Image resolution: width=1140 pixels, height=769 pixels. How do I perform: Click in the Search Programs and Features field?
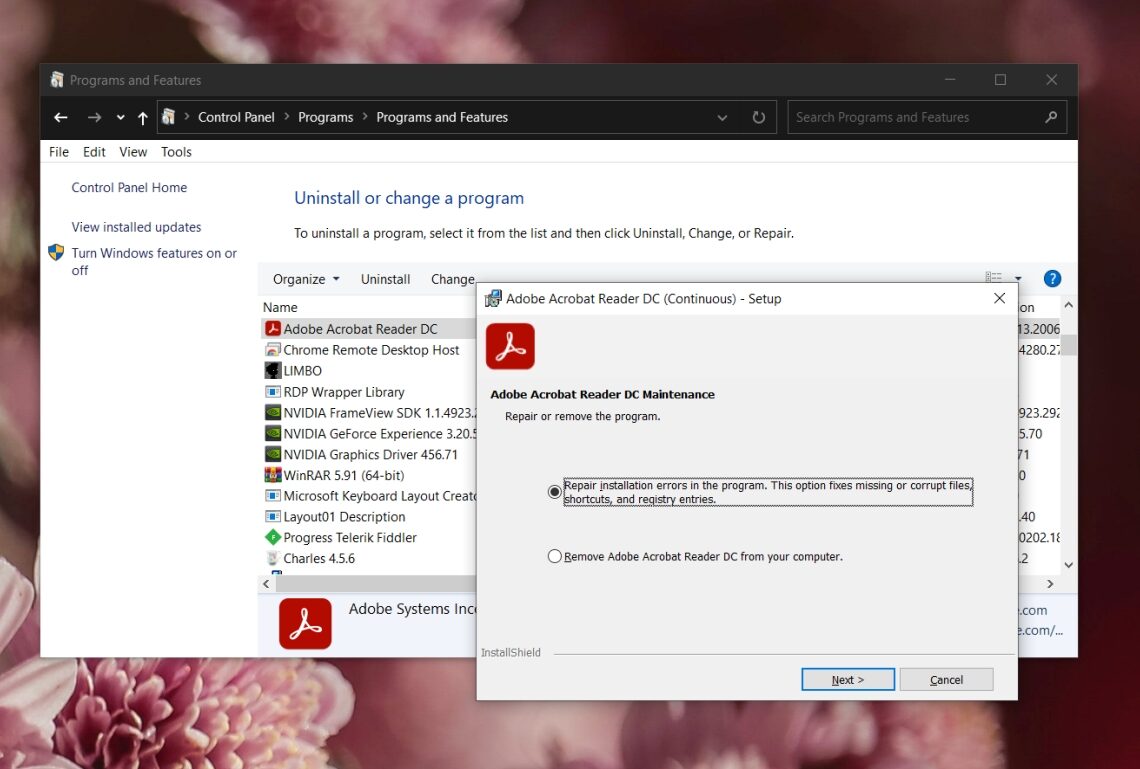[915, 117]
